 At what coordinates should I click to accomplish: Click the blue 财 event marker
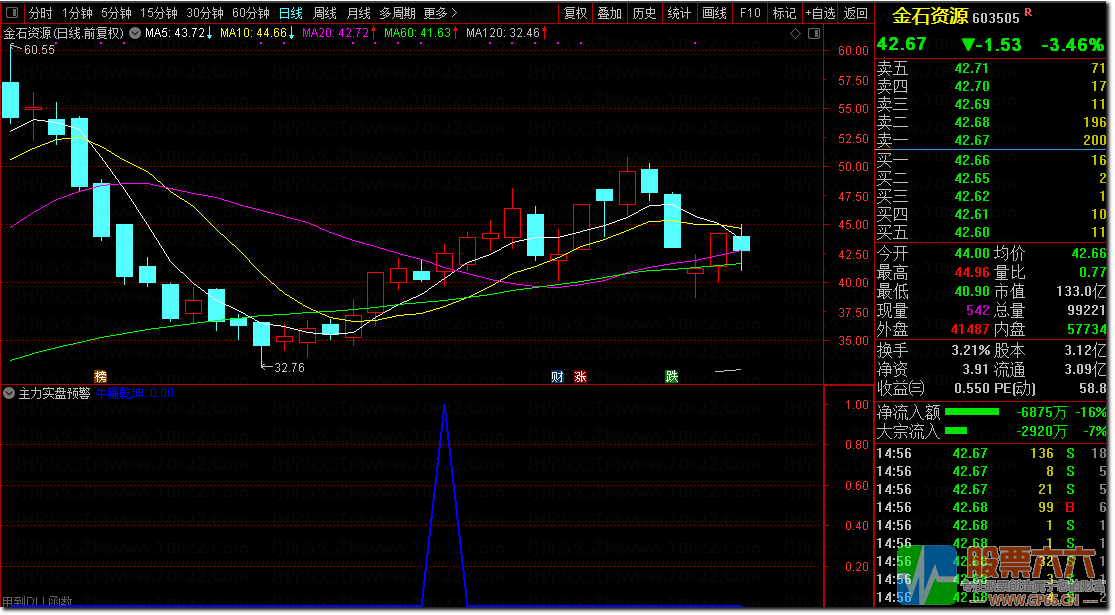558,376
